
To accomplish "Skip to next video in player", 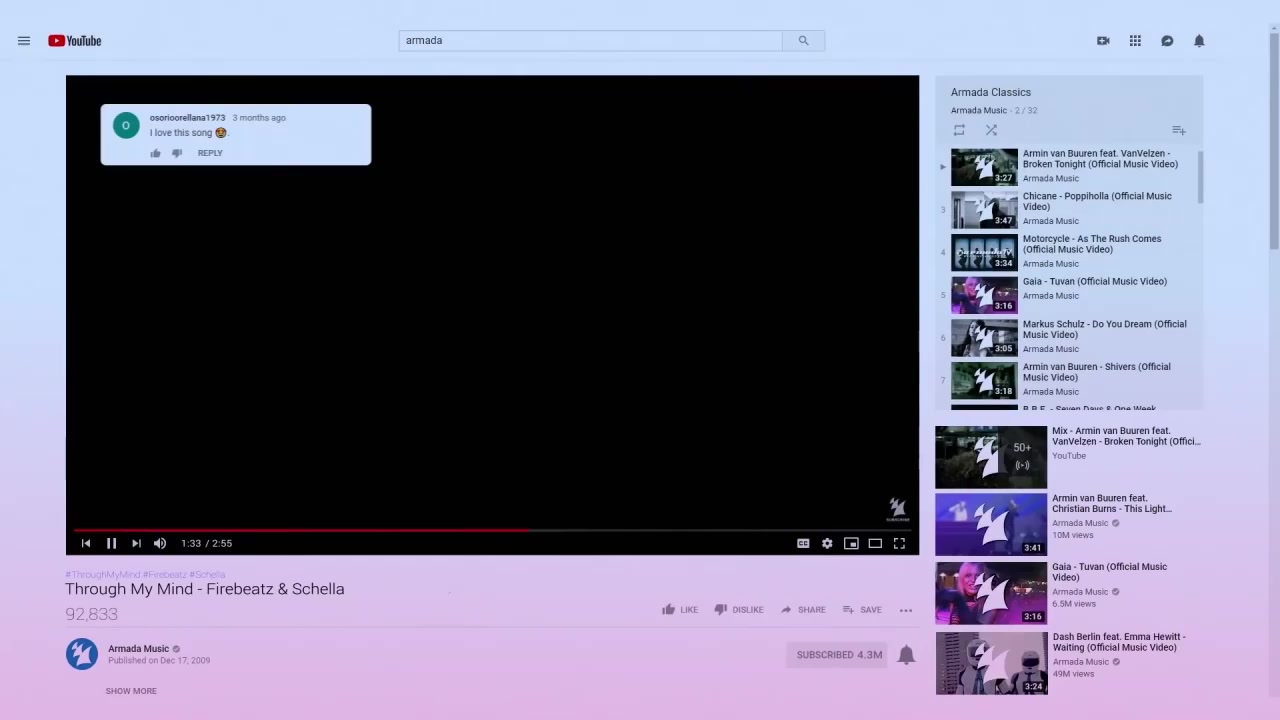I will pyautogui.click(x=136, y=543).
